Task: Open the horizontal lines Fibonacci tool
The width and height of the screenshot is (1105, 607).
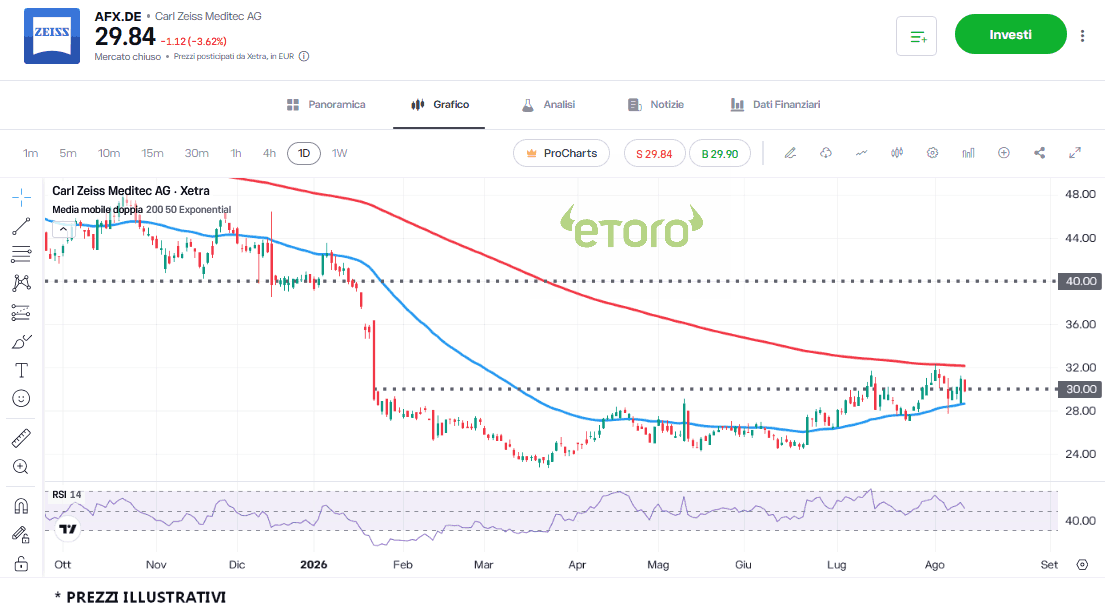Action: coord(21,255)
